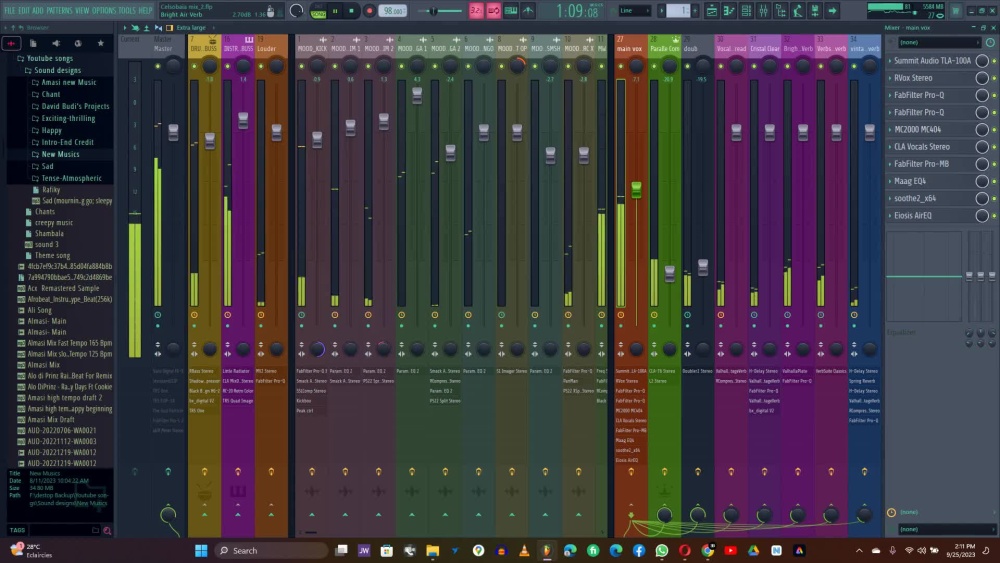Open Maag EQ4 slot menu arrow
This screenshot has width=1000, height=563.
(890, 181)
